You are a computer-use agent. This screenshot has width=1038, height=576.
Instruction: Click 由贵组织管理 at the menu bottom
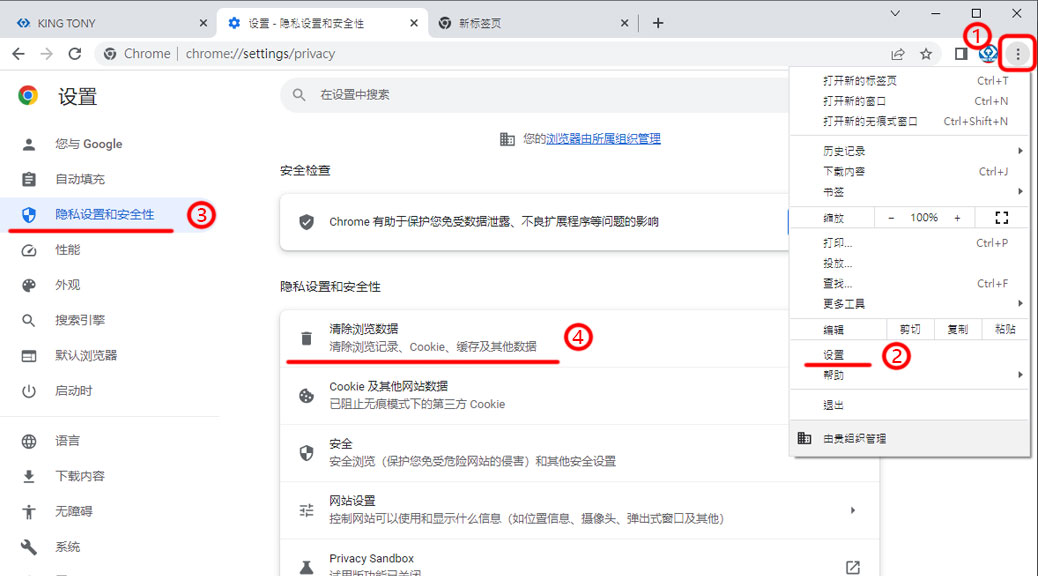click(x=910, y=438)
